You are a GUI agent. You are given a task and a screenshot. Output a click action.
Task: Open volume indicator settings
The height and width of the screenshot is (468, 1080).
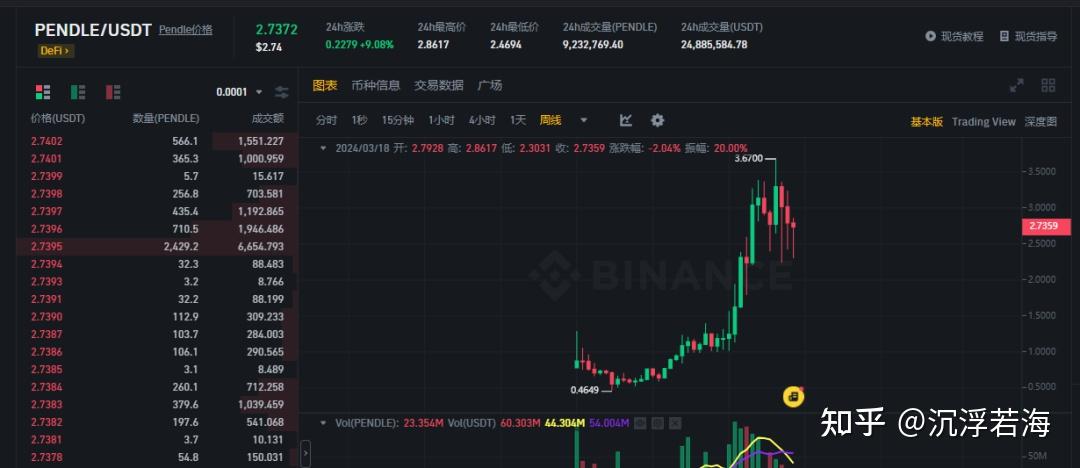click(x=658, y=423)
